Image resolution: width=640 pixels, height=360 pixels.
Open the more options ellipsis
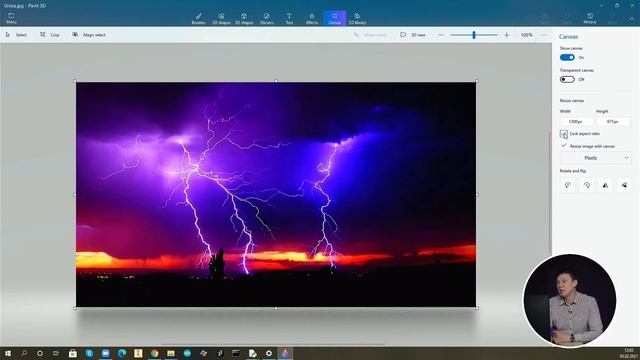(544, 35)
